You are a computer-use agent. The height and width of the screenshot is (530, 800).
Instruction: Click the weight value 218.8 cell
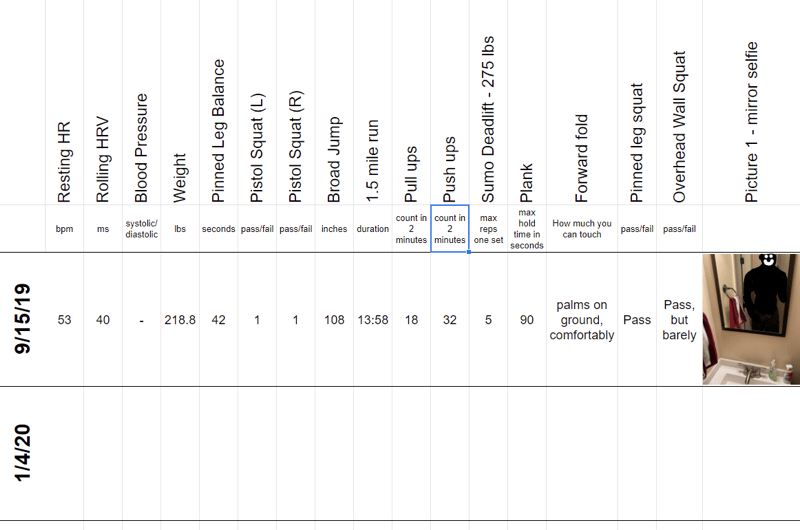[180, 320]
